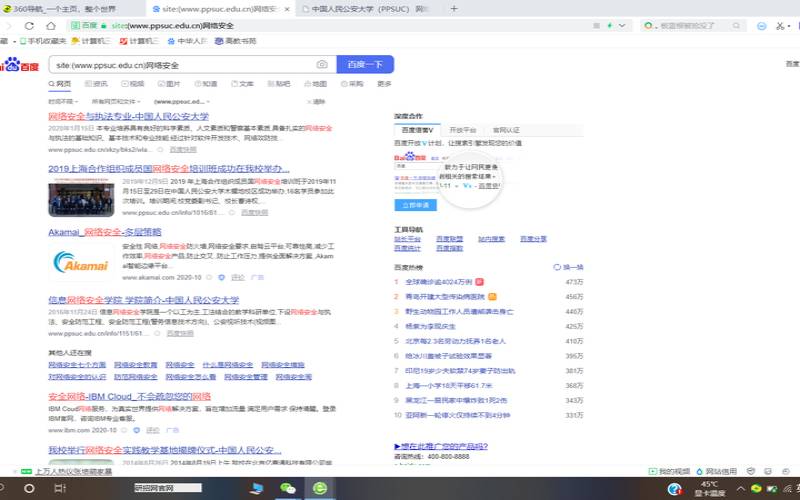Clear the search filters with the × 清除 button
Image resolution: width=800 pixels, height=500 pixels.
pos(316,102)
